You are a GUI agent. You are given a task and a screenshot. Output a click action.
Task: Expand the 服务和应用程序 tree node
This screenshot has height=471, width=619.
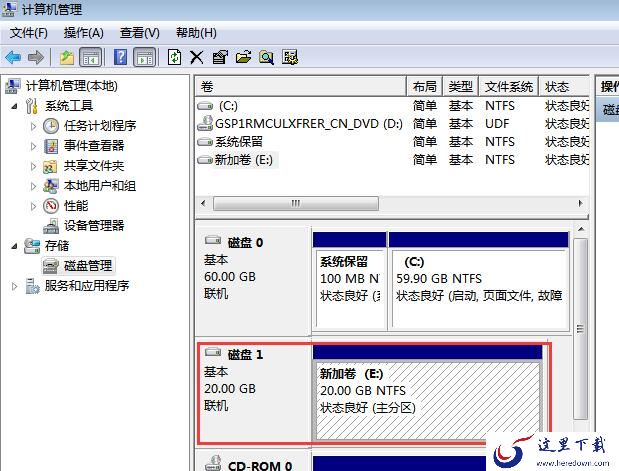tap(14, 286)
